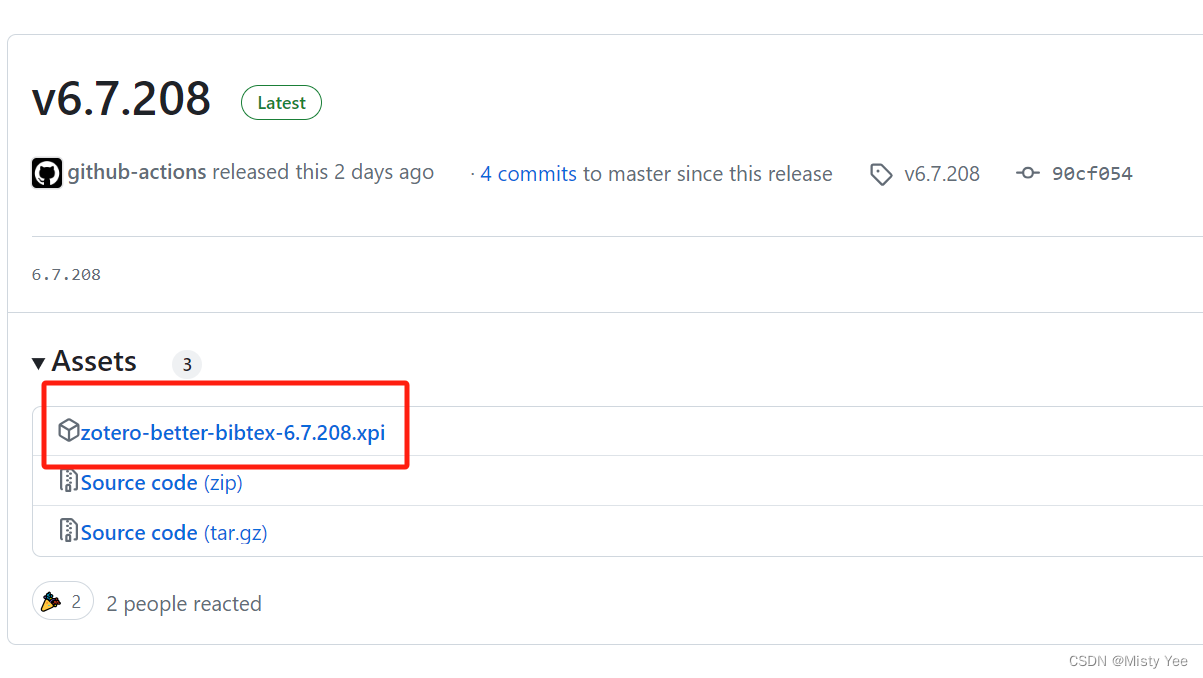
Task: Click the '6.7.208' release description text
Action: tap(66, 275)
